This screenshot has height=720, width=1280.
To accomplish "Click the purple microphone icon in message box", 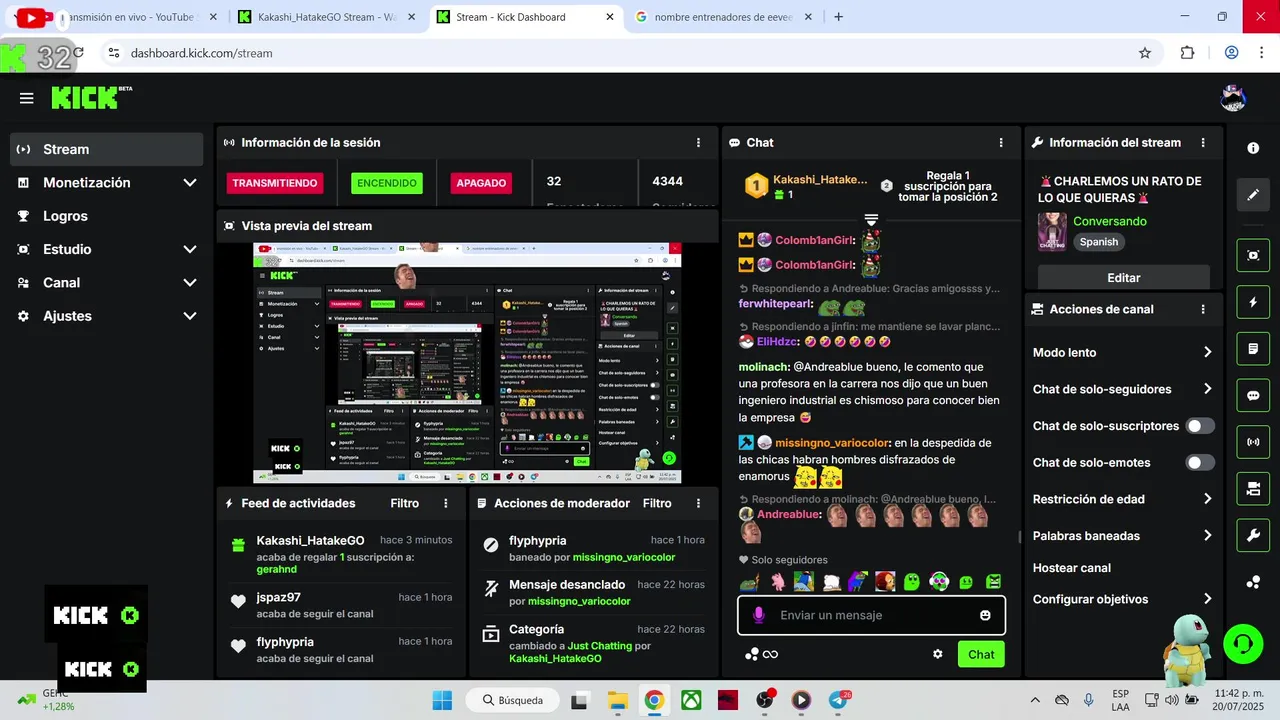I will tap(759, 615).
